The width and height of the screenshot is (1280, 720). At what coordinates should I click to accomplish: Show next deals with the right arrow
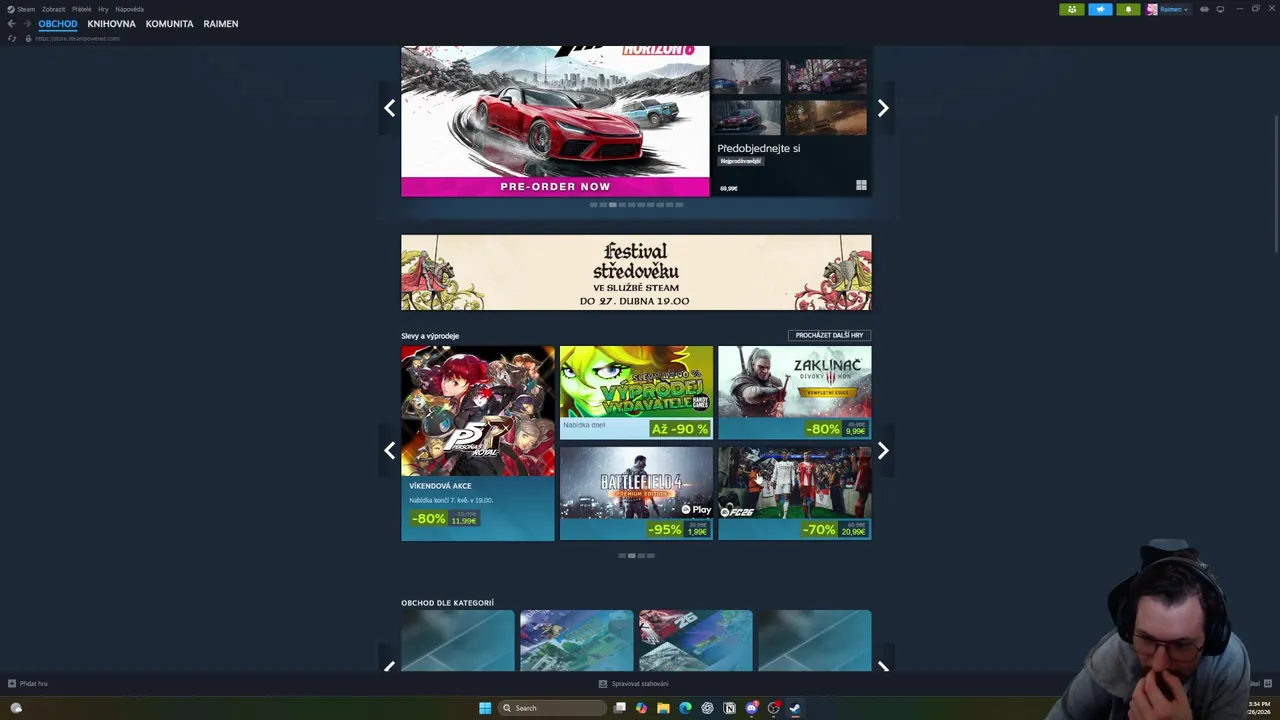coord(883,450)
